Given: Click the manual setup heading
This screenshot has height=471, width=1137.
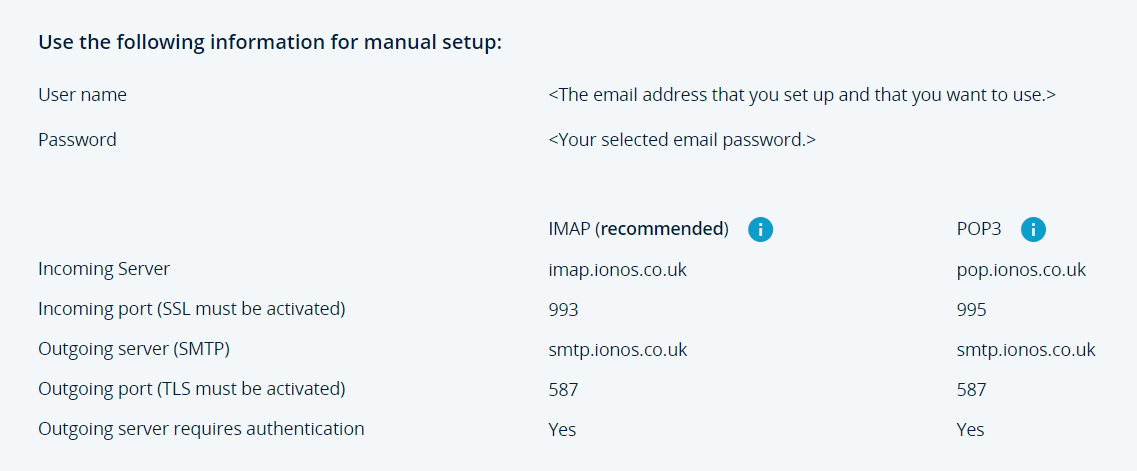Looking at the screenshot, I should pyautogui.click(x=270, y=44).
